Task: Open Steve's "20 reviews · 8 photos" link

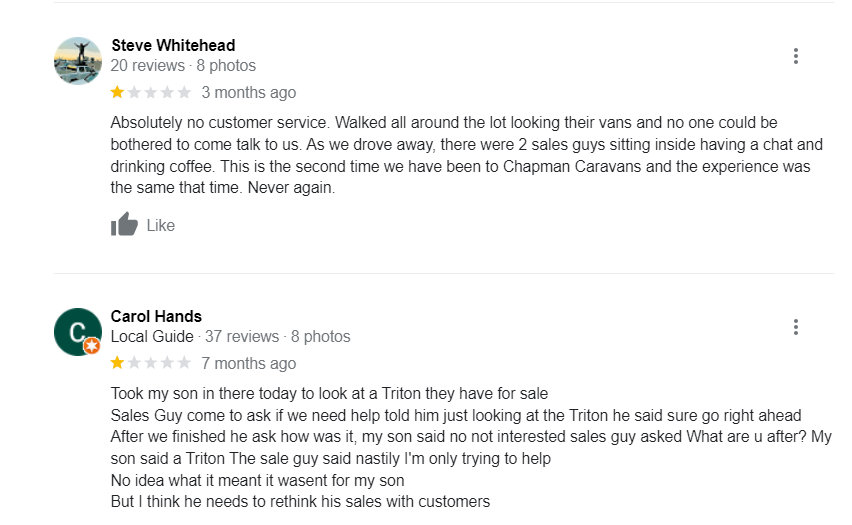Action: (183, 66)
